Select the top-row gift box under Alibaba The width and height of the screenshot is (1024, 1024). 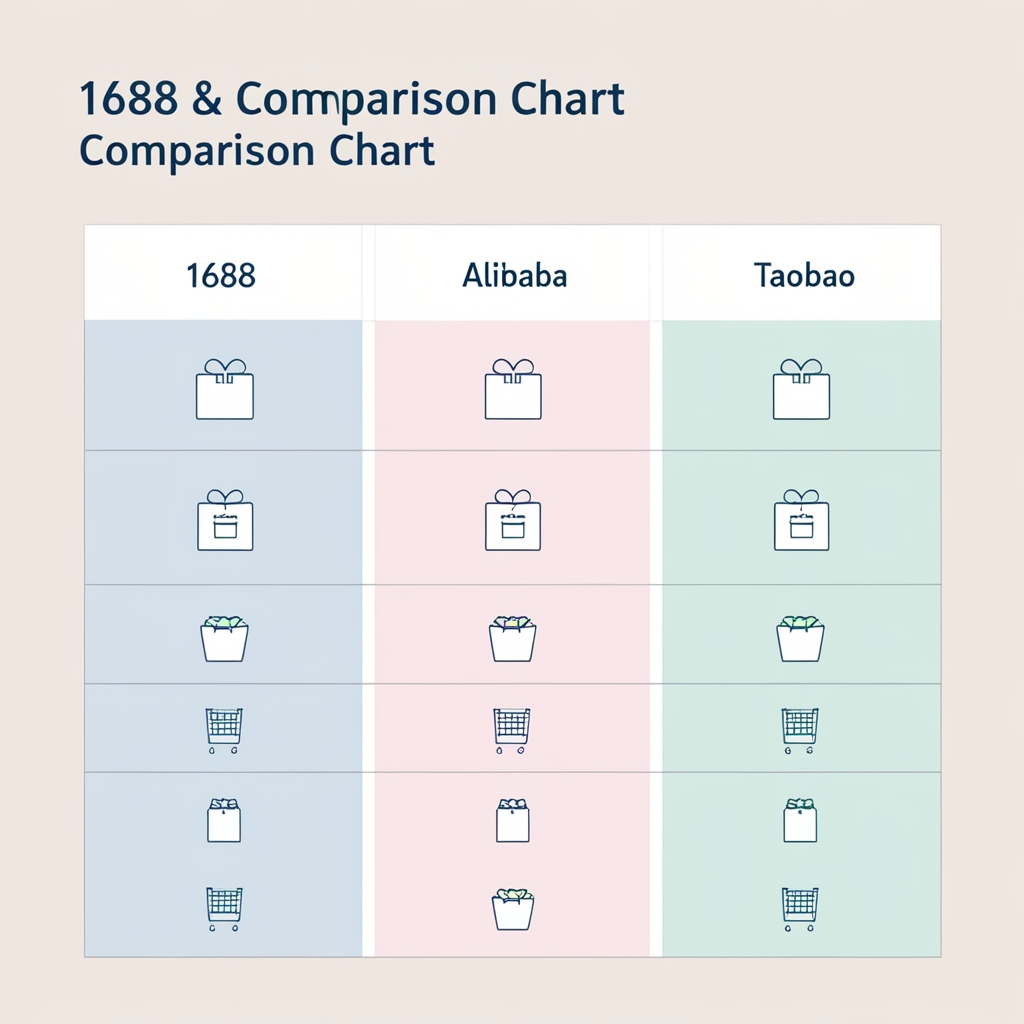tap(513, 389)
